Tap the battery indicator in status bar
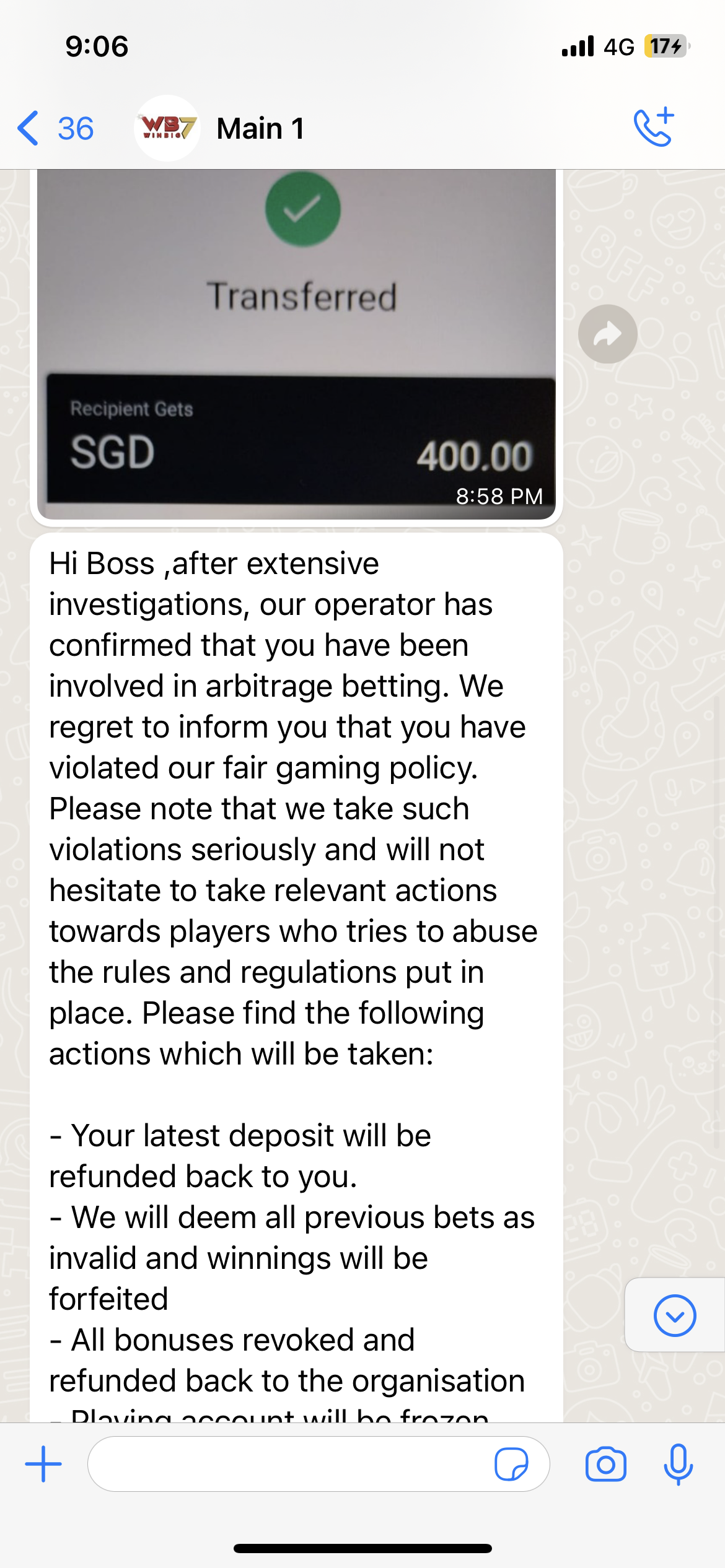The image size is (725, 1568). 667,46
